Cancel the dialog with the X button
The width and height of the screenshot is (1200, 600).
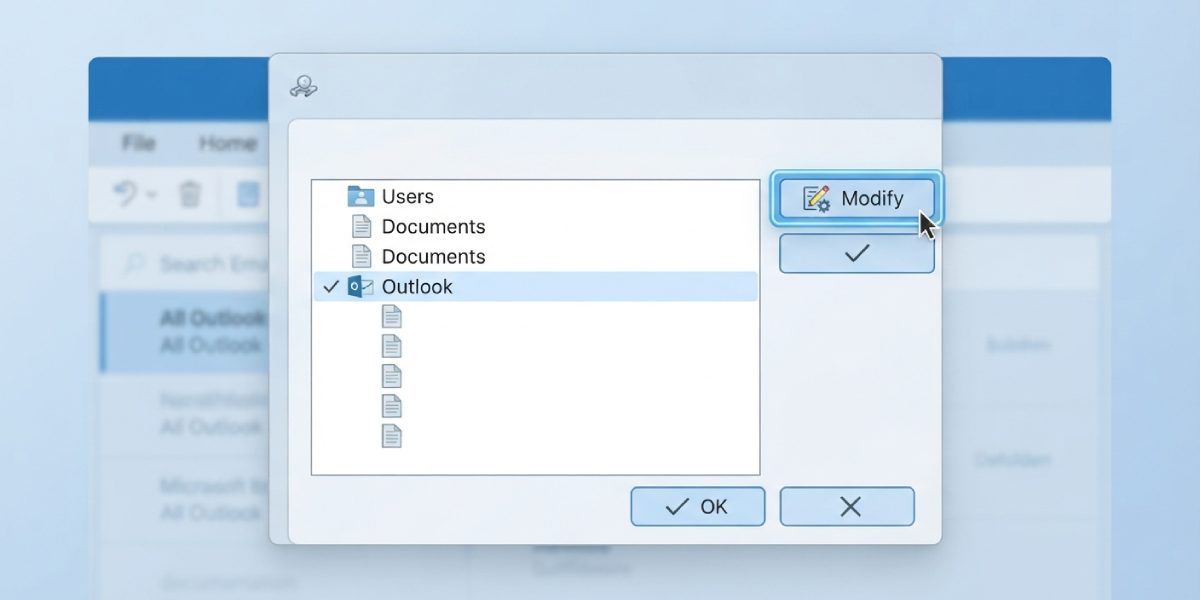pyautogui.click(x=847, y=507)
